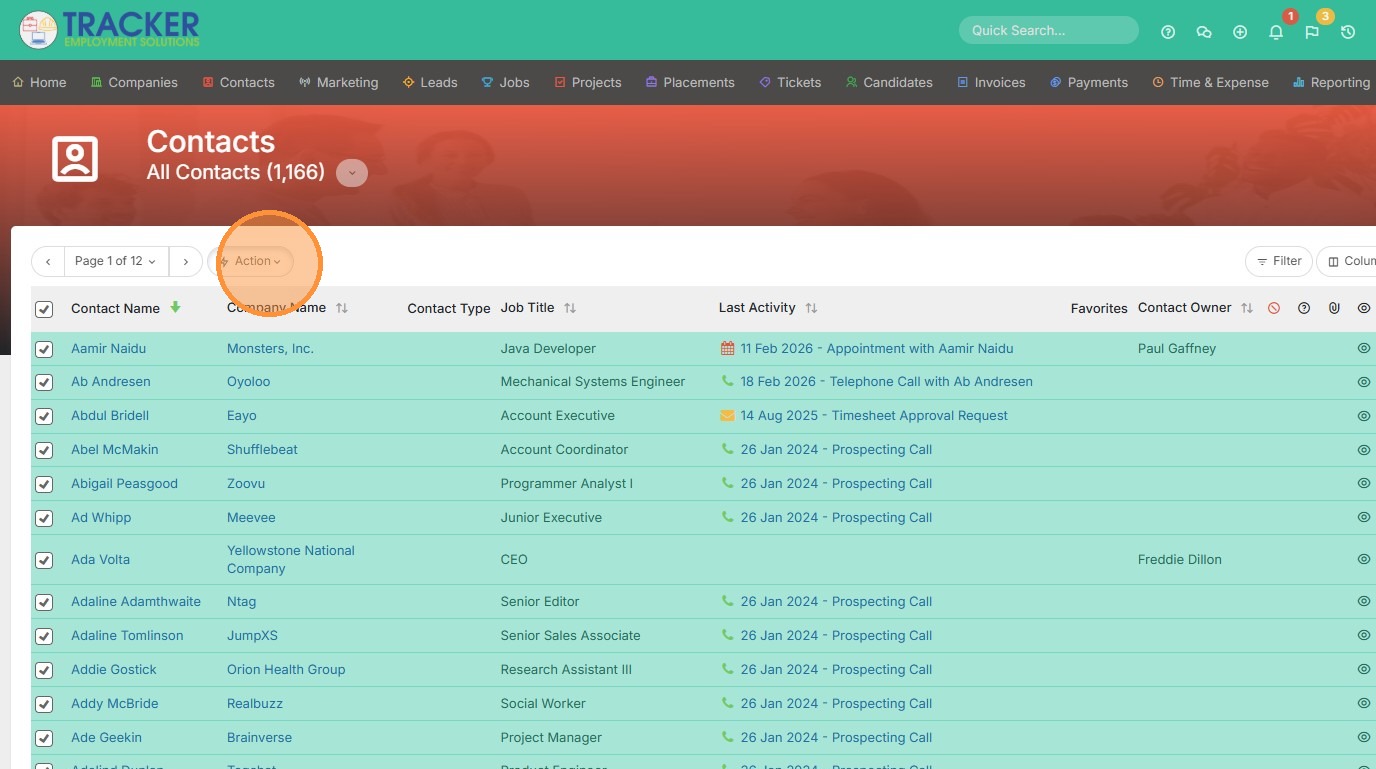Click the CEO job title cell

(514, 560)
